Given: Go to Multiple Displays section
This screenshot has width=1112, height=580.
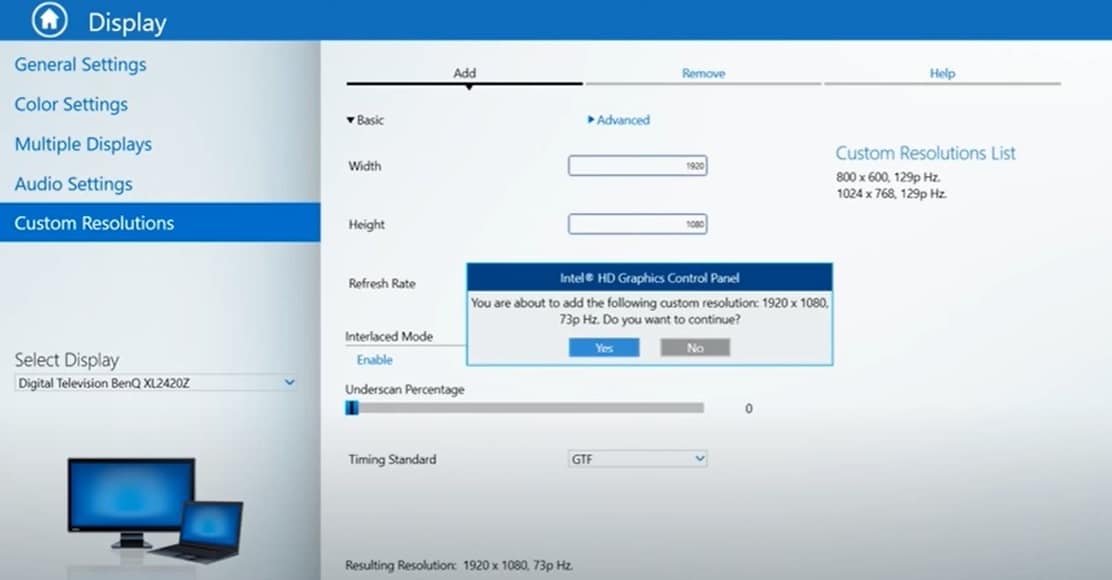Looking at the screenshot, I should (x=83, y=144).
